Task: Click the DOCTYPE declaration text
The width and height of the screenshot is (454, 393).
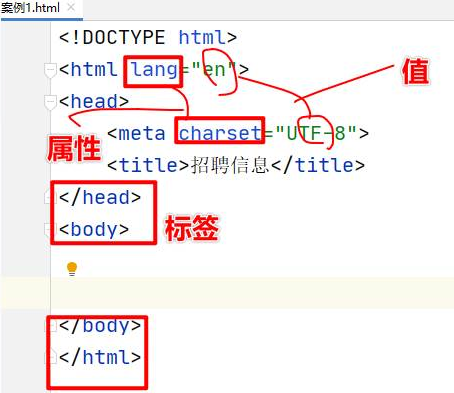Action: (x=148, y=37)
